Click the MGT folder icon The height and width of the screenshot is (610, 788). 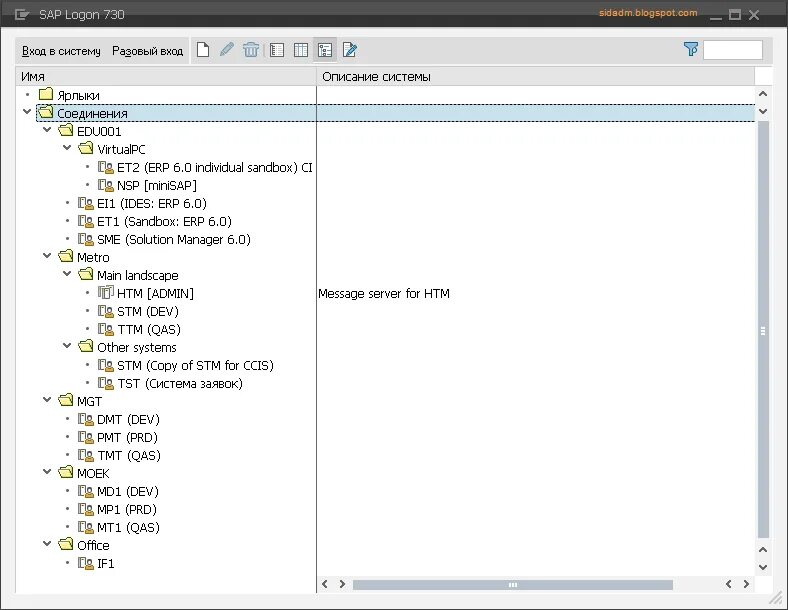66,400
